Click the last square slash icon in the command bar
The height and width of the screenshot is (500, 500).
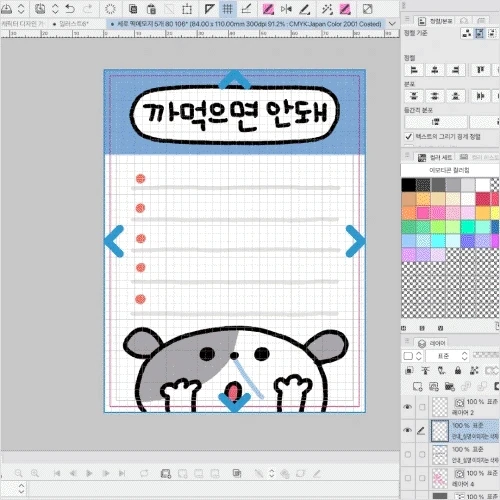coord(367,9)
